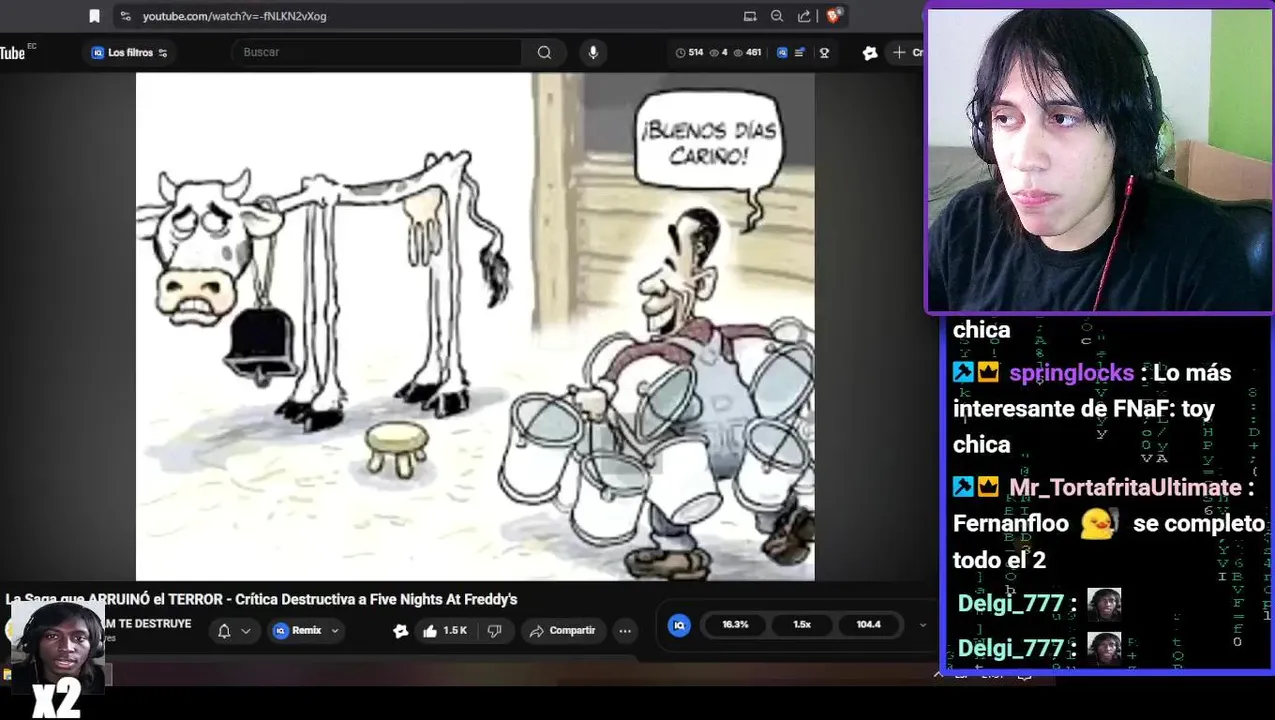Click the list icon next to the IQ icon

[x=799, y=52]
